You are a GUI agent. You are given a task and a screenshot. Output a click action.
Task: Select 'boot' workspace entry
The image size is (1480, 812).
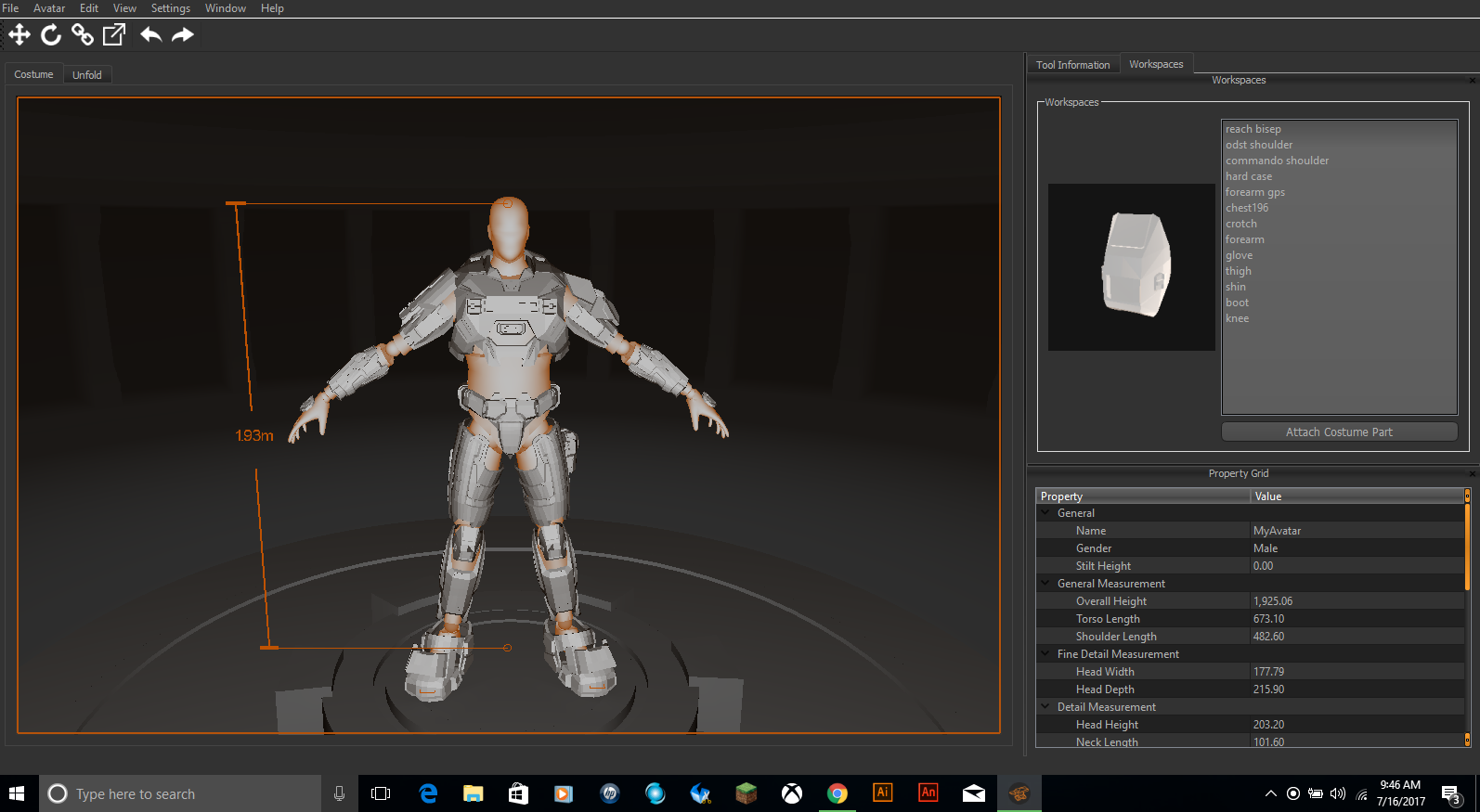tap(1237, 303)
